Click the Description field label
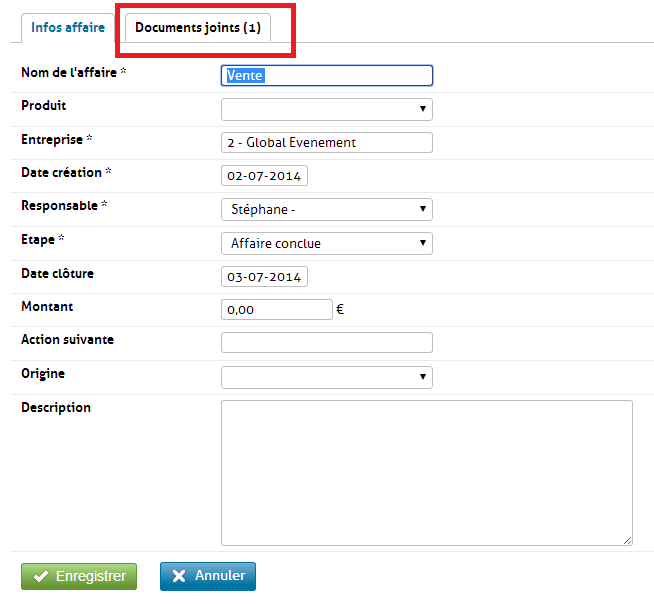The image size is (654, 604). (x=56, y=408)
